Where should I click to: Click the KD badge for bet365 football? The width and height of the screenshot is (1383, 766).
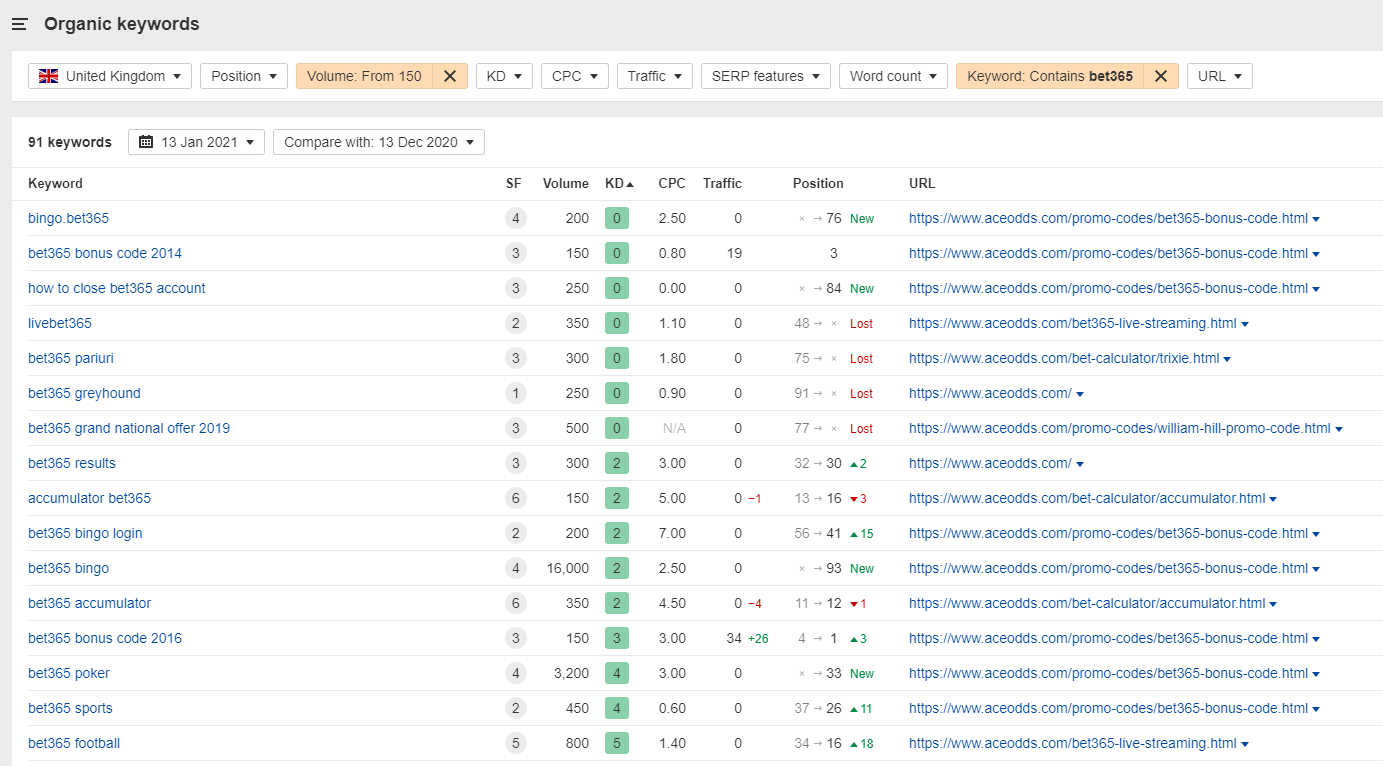[x=616, y=743]
